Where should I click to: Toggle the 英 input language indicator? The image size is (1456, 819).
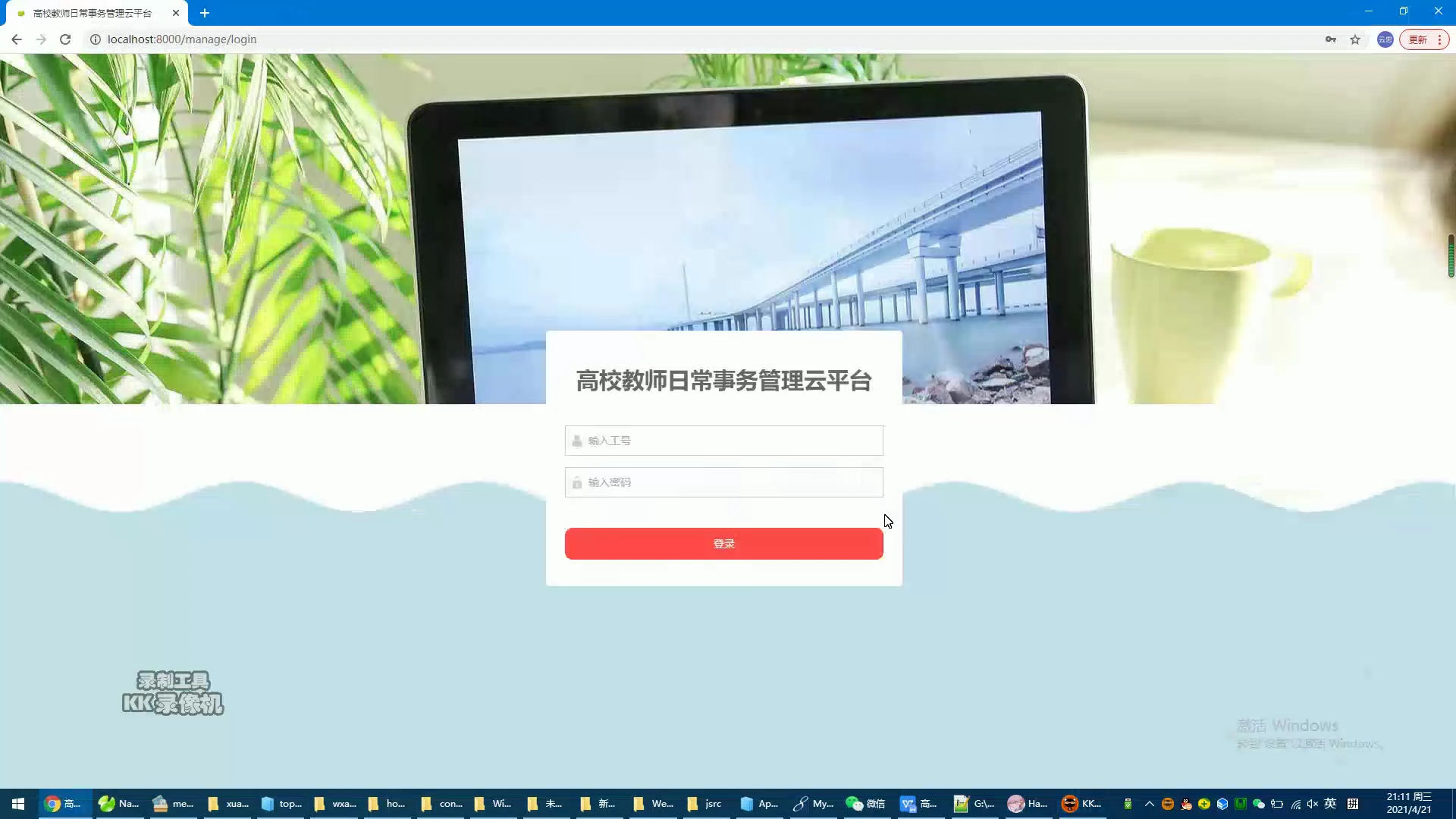[x=1330, y=804]
